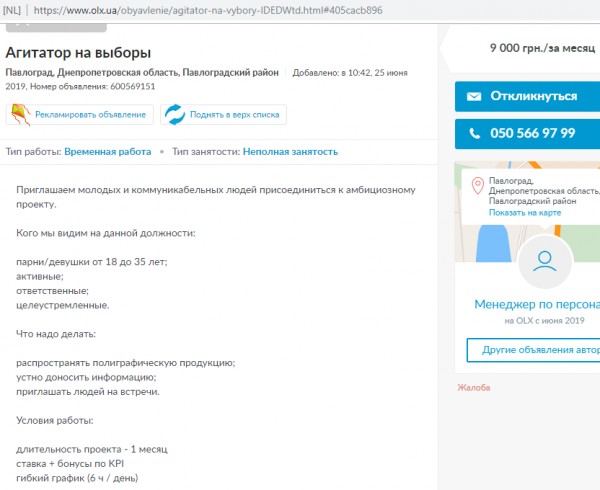
Task: Select Поднять в верх списка
Action: 235,115
